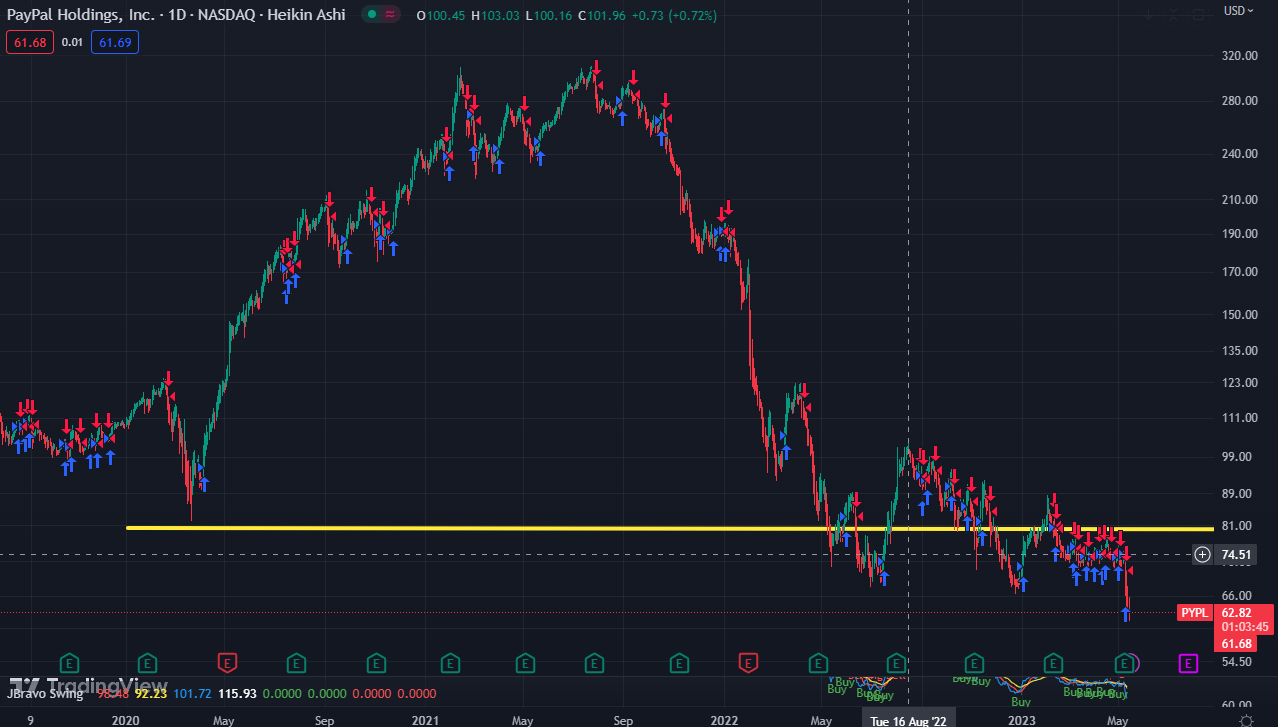The height and width of the screenshot is (727, 1278).
Task: Click the 2023 time axis label
Action: [1021, 720]
